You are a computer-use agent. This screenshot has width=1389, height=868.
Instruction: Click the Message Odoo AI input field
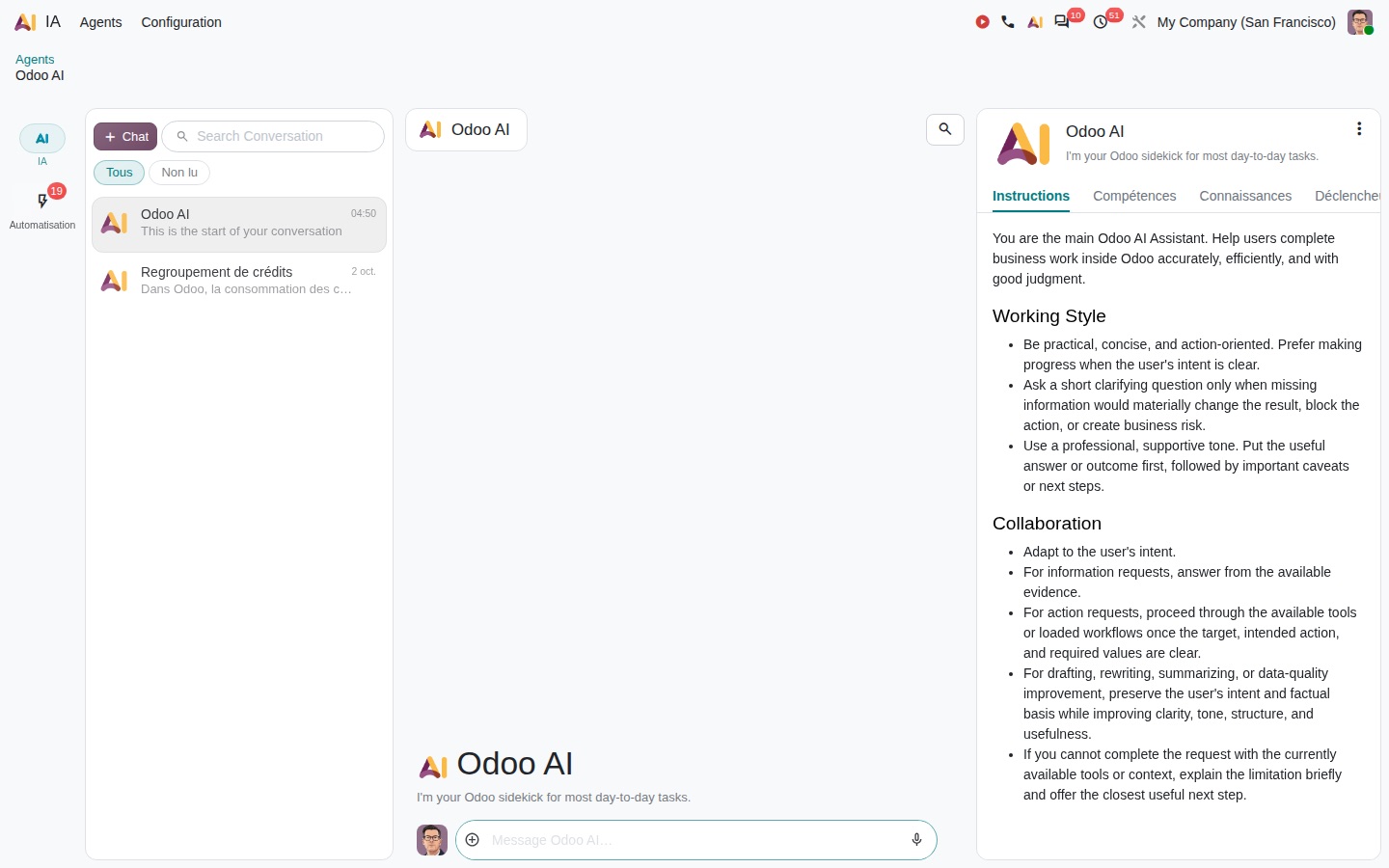click(694, 840)
